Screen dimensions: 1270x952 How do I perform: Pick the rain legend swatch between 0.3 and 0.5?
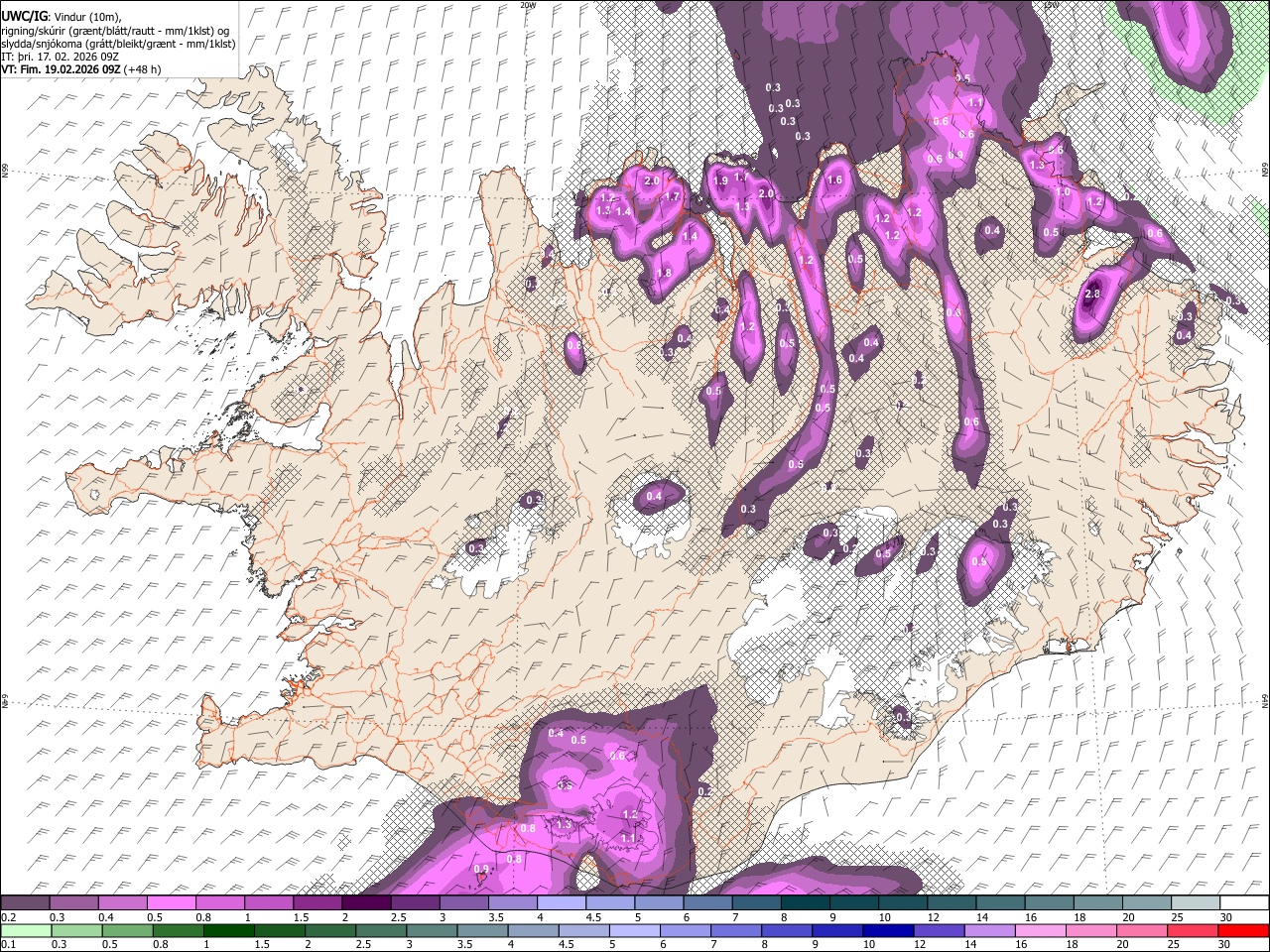pyautogui.click(x=74, y=931)
